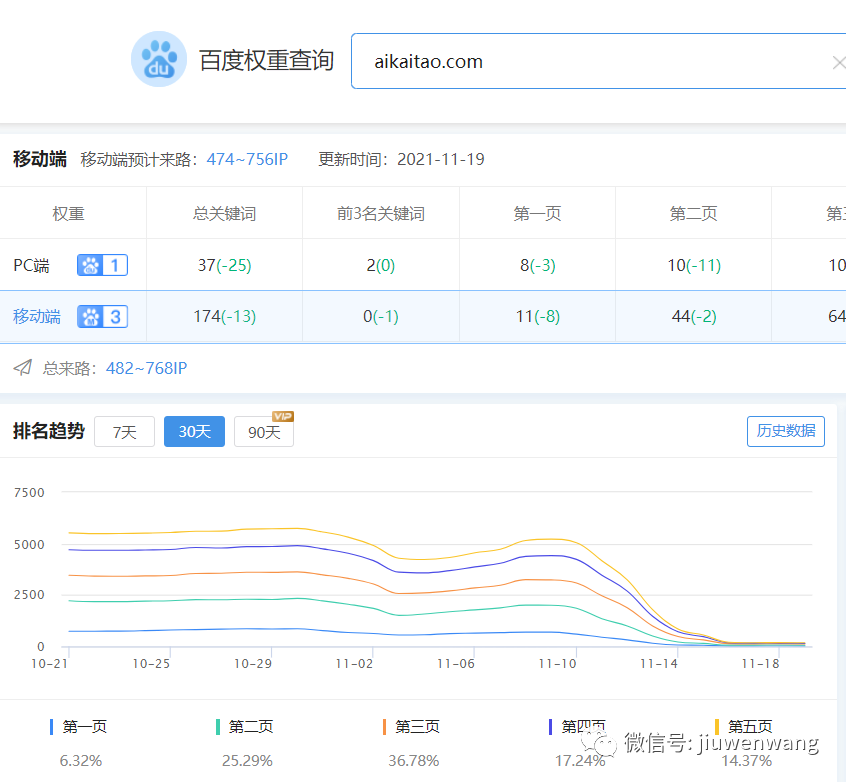
Task: Click the paper plane icon beside 总来路
Action: pos(23,368)
